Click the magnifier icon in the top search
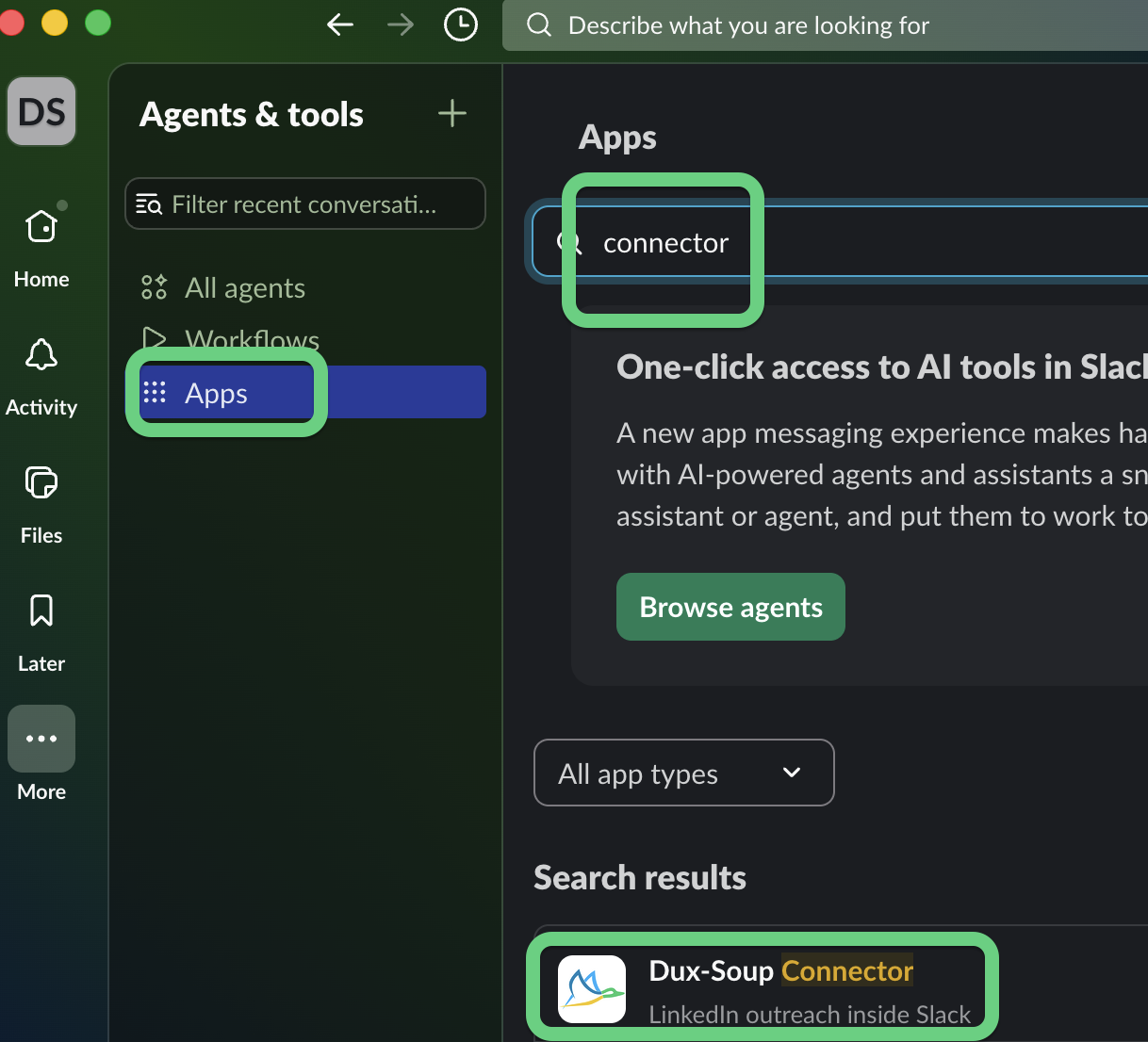Image resolution: width=1148 pixels, height=1042 pixels. click(x=539, y=24)
